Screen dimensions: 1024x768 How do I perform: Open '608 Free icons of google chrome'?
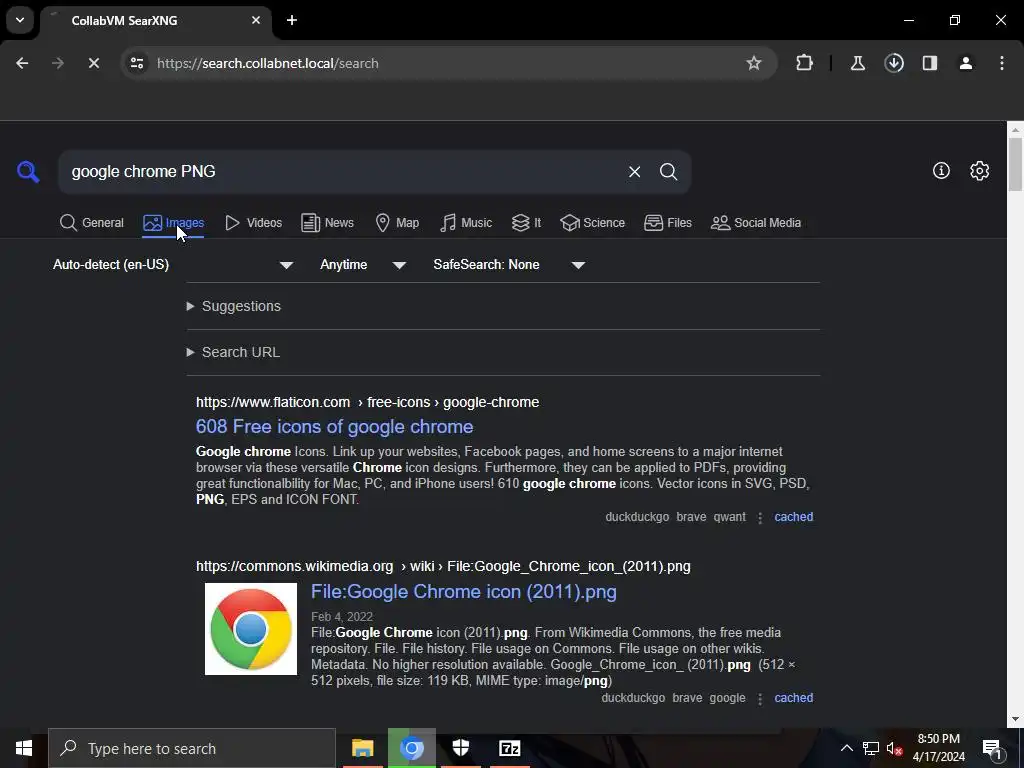click(x=334, y=426)
